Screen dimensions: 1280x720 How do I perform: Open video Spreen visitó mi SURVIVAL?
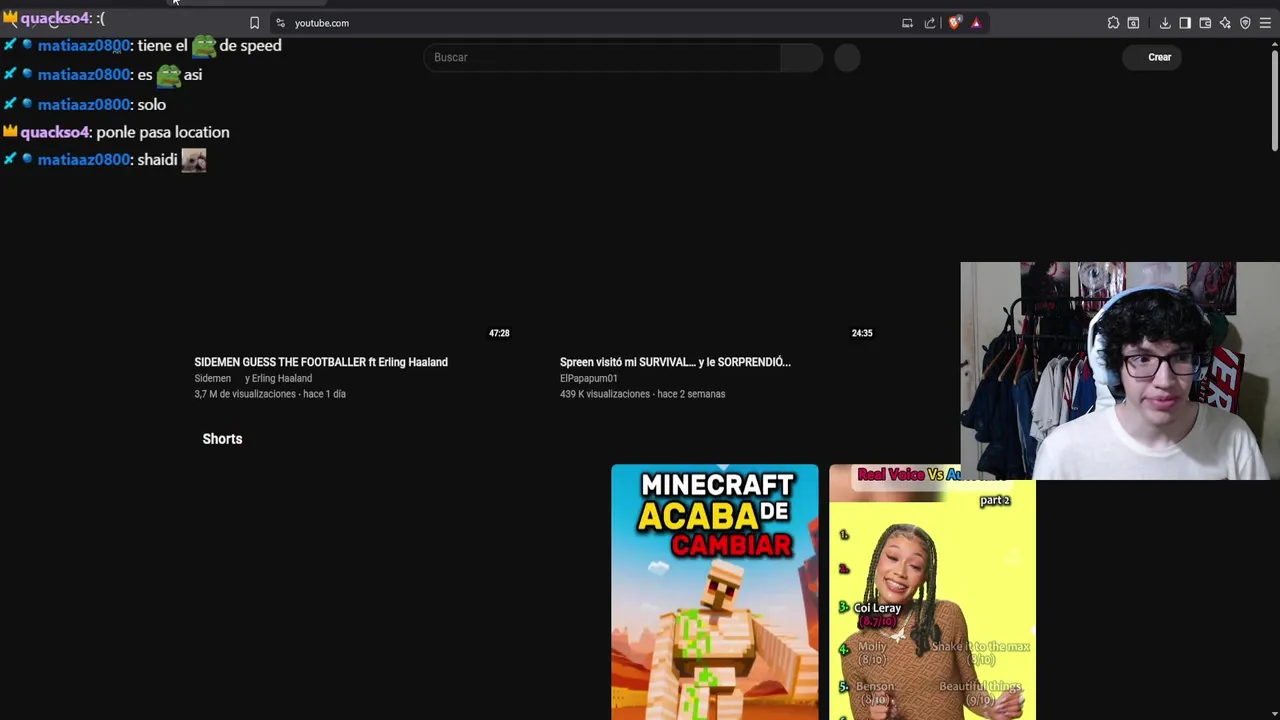point(675,362)
